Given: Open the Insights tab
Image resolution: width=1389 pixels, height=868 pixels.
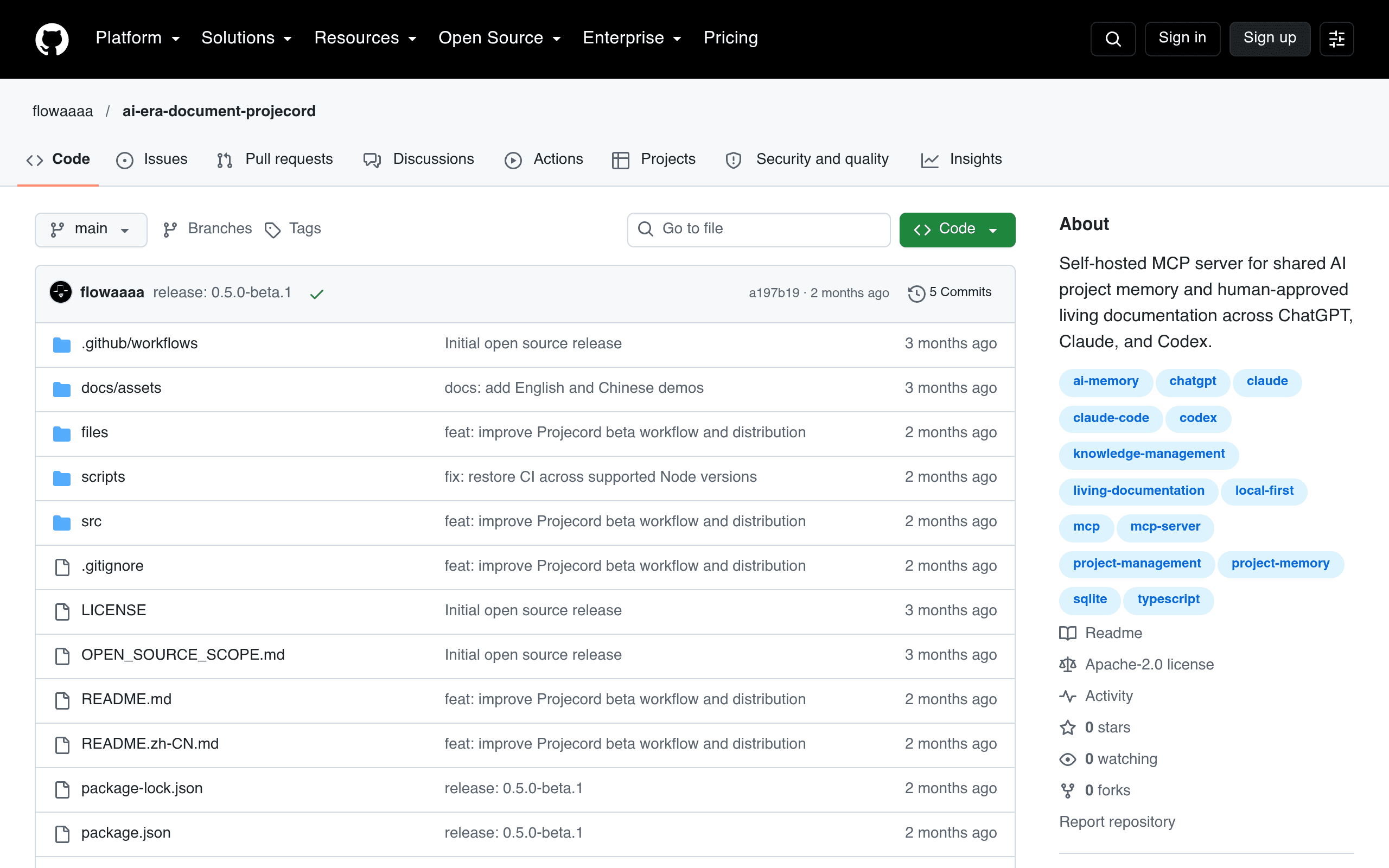Looking at the screenshot, I should 961,159.
